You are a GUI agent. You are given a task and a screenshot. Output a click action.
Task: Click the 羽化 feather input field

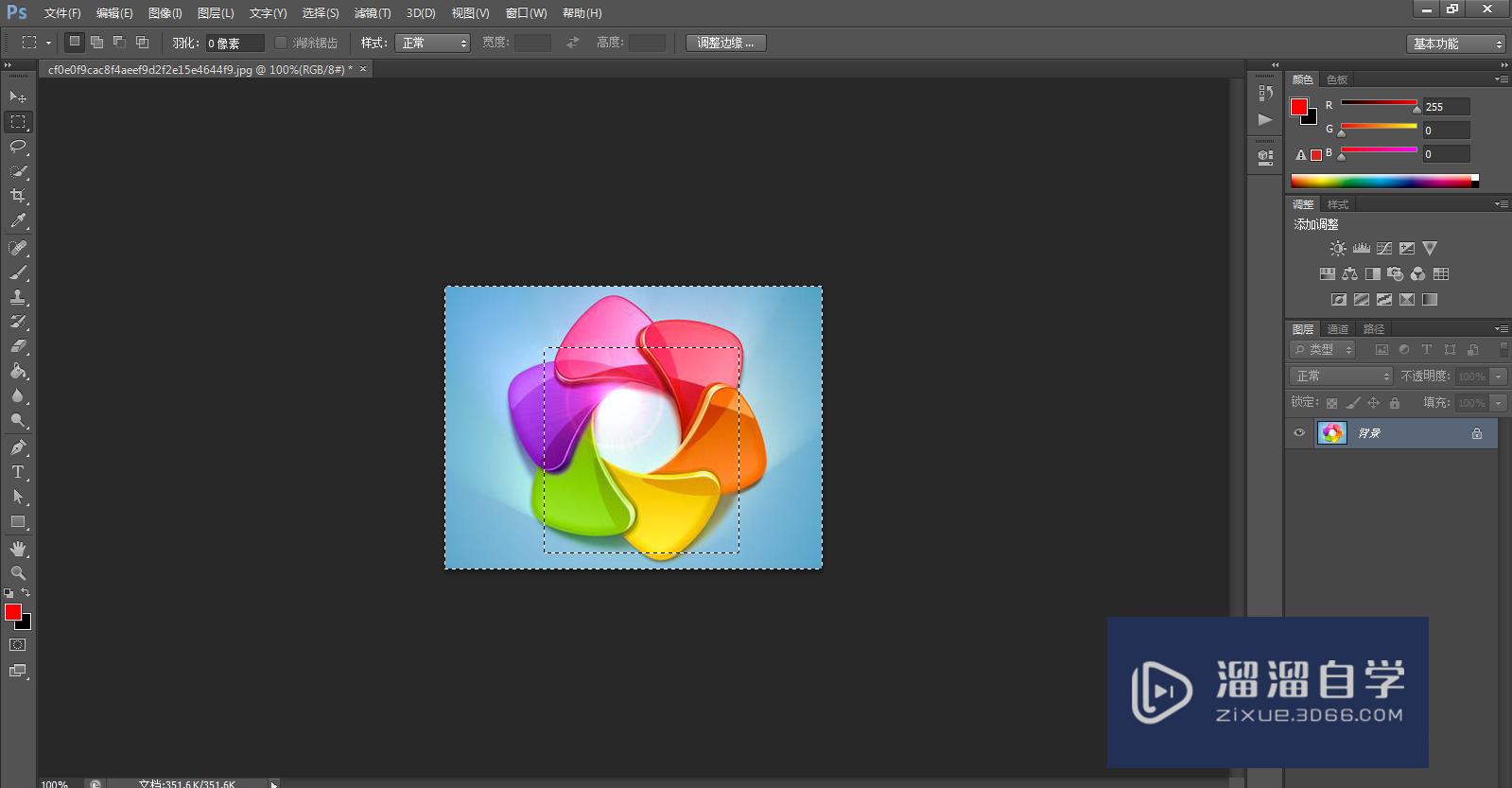pyautogui.click(x=235, y=43)
